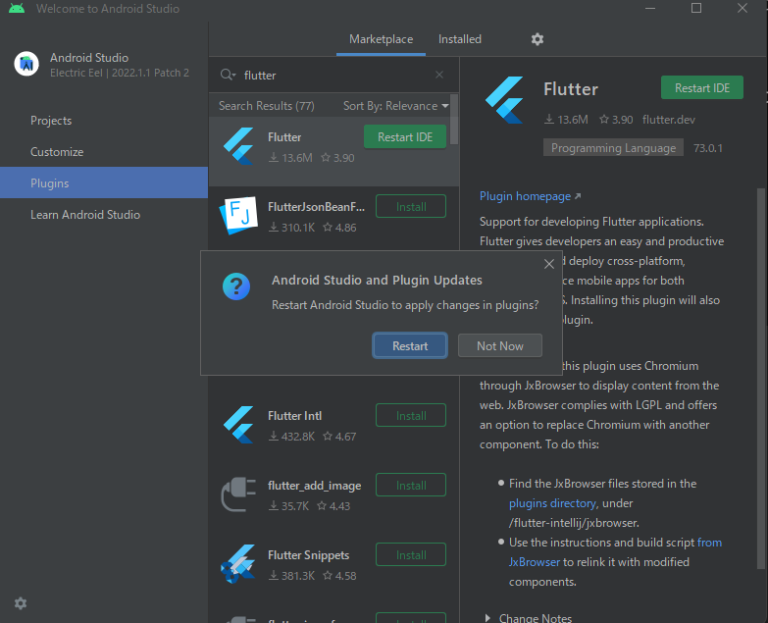This screenshot has height=623, width=768.
Task: Click the Flutter Intl plugin icon
Action: pos(238,425)
